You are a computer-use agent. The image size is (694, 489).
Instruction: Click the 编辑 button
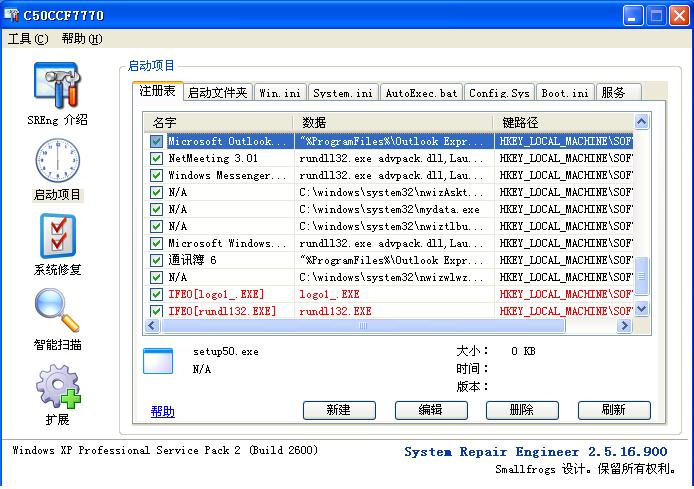point(431,410)
